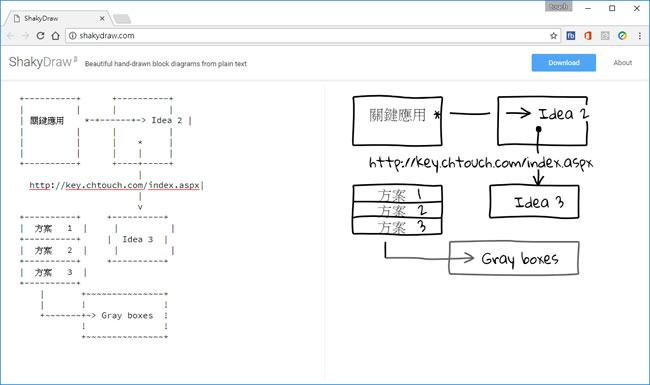This screenshot has width=650, height=385.
Task: Open the About link
Action: pos(623,63)
